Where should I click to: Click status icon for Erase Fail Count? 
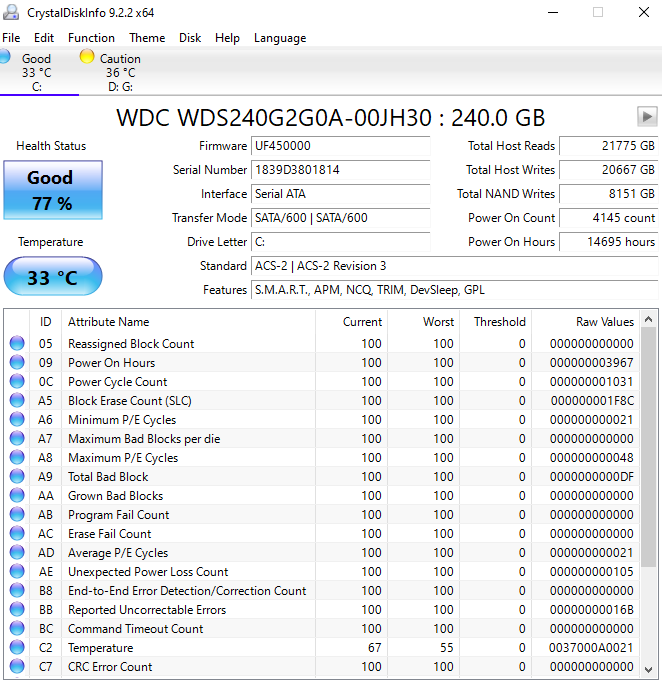click(x=17, y=533)
